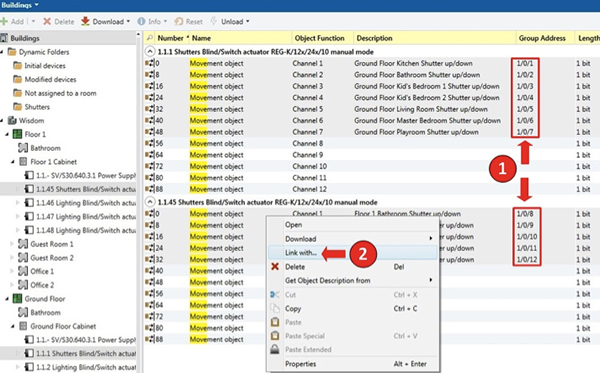Click the Wisdom building icon in tree
Image resolution: width=600 pixels, height=373 pixels.
12,121
